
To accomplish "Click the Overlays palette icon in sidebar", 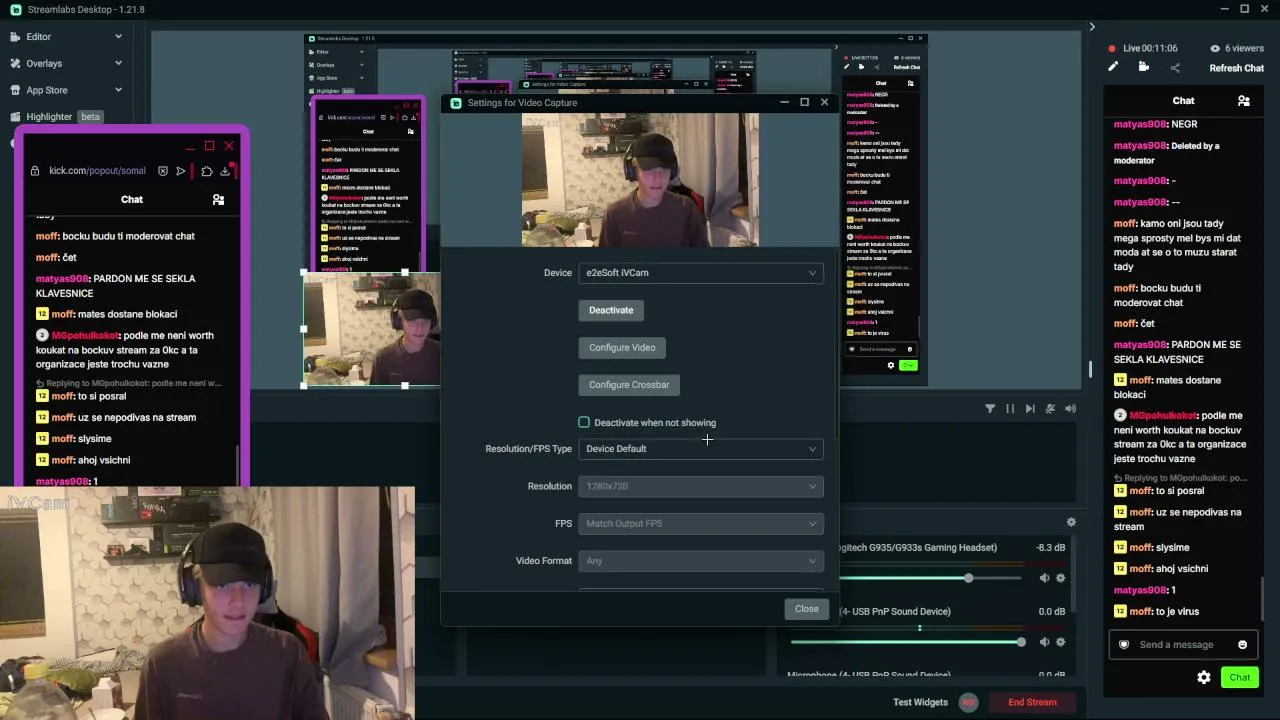I will (15, 63).
